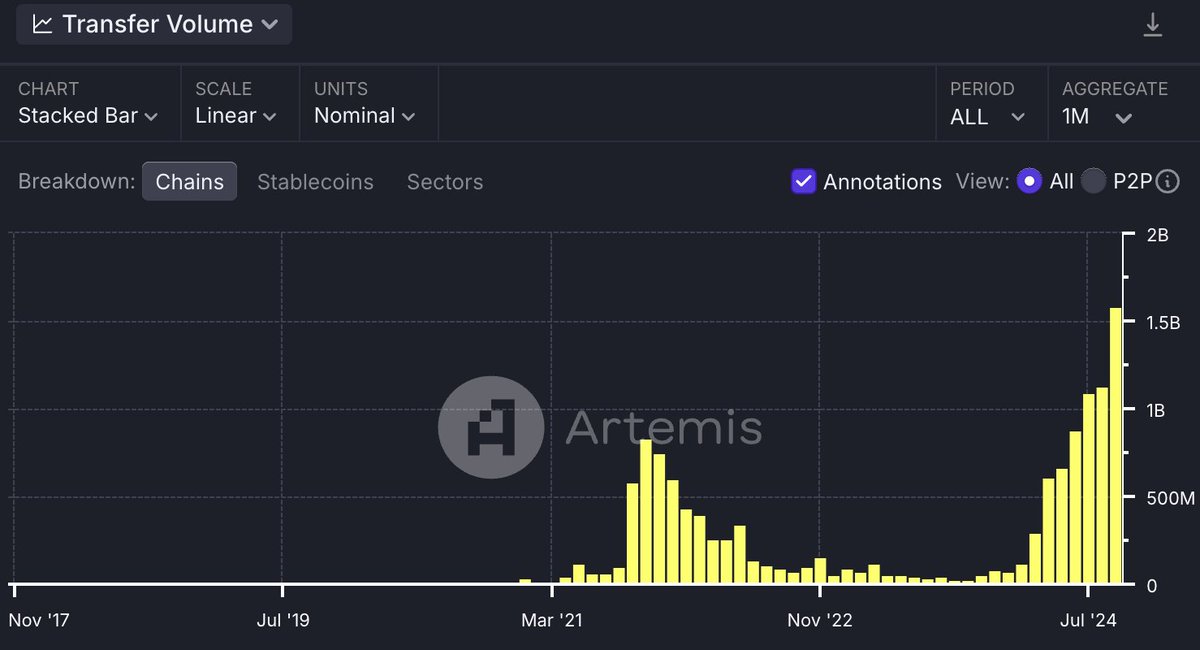
Task: Open the 1M aggregate dropdown
Action: (1097, 117)
